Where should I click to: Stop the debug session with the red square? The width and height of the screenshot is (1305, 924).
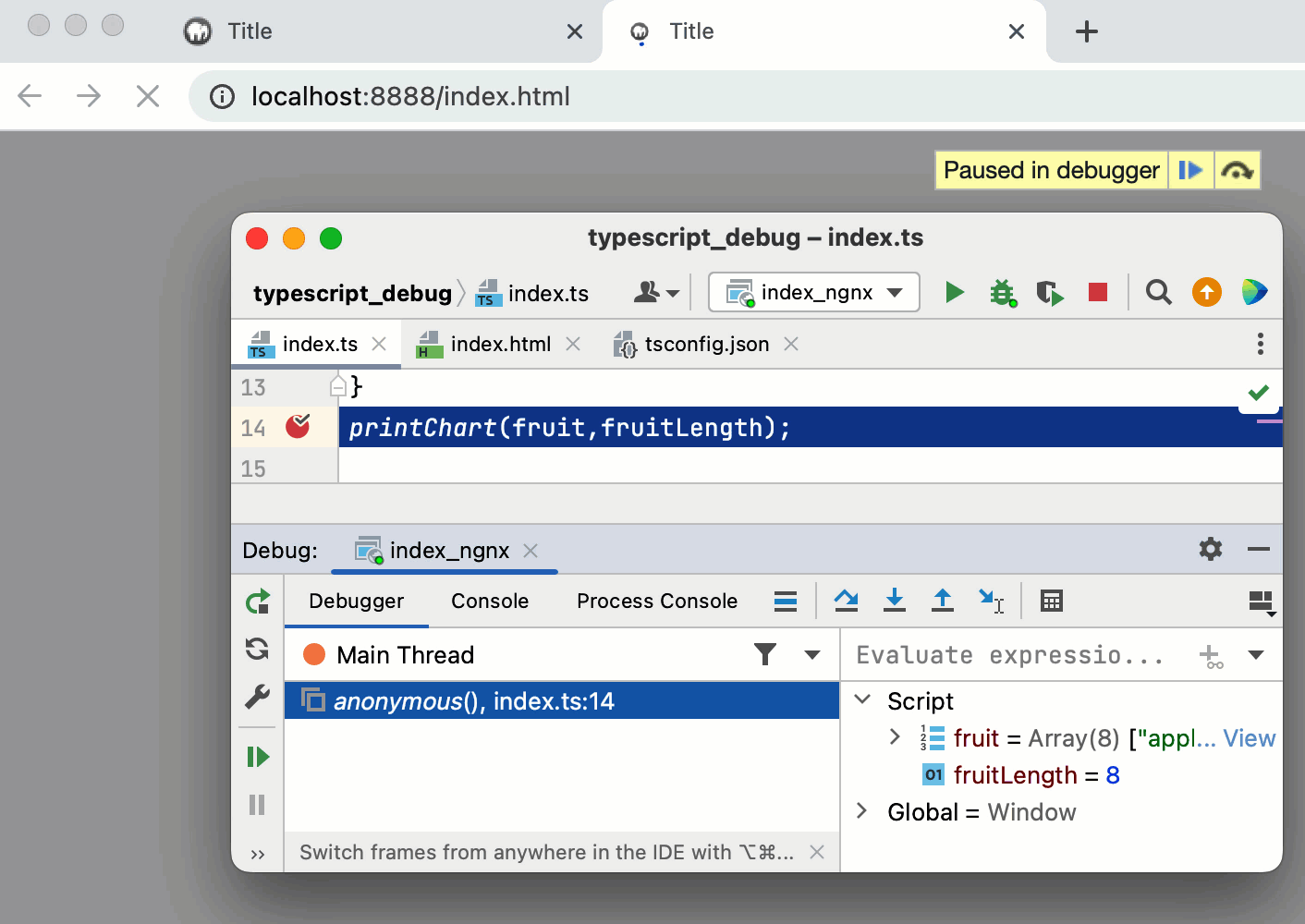1097,292
